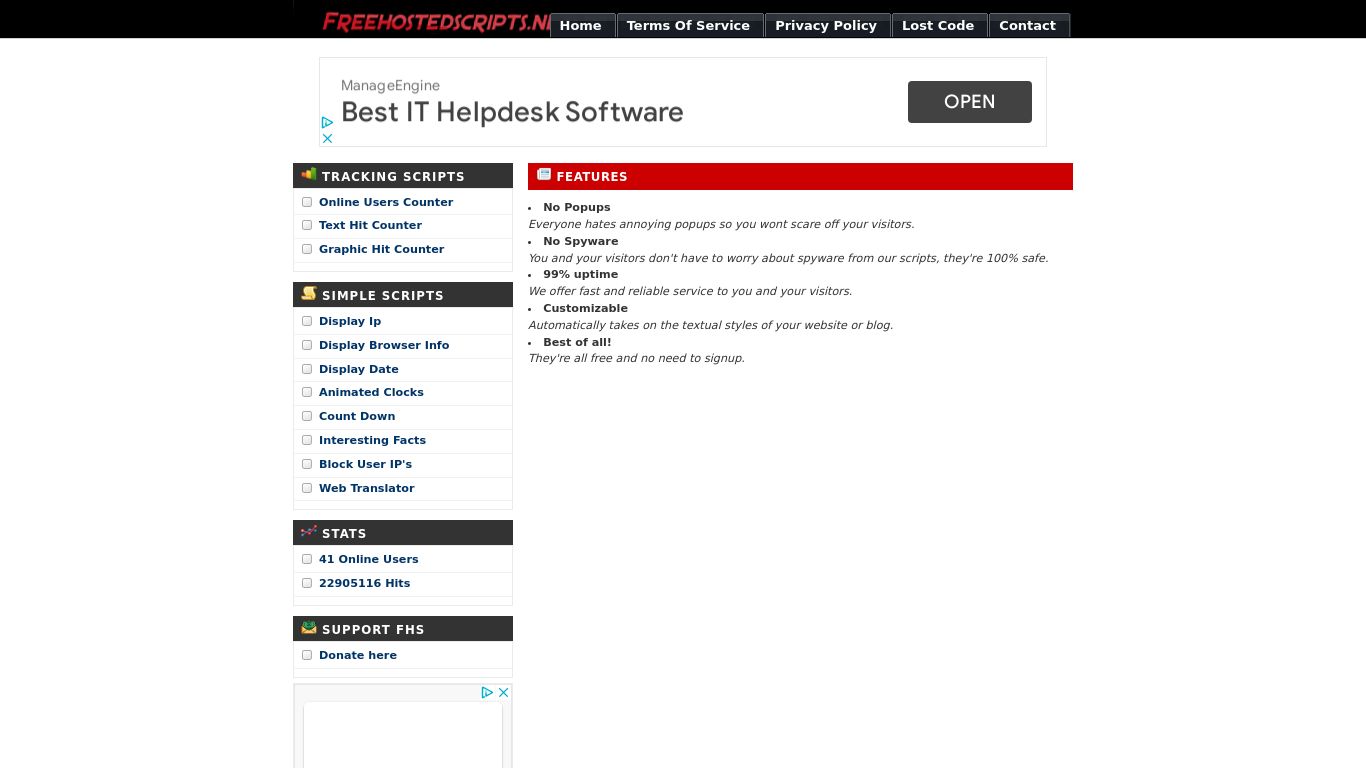Check the box next to Animated Clocks
Viewport: 1366px width, 768px height.
[x=307, y=392]
